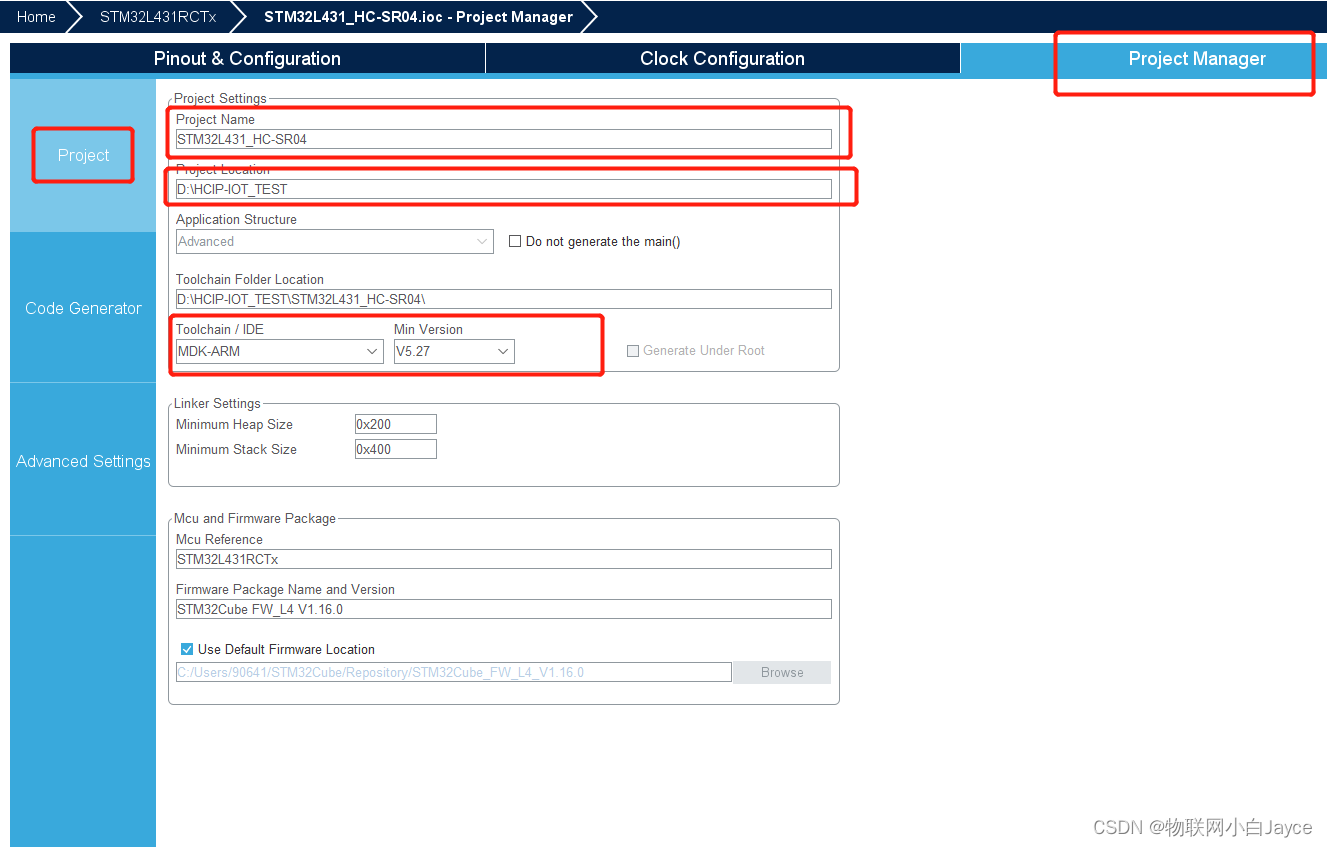Image resolution: width=1327 pixels, height=847 pixels.
Task: Switch to the Clock Configuration tab
Action: 722,59
